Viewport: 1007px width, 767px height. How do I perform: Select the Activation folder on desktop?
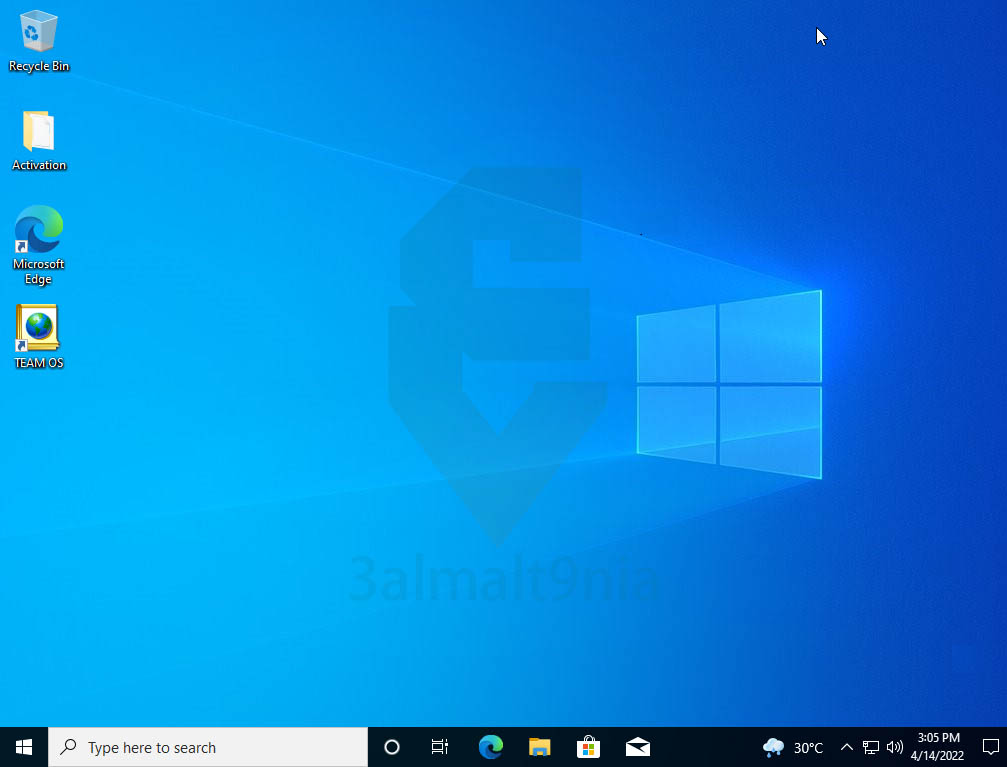click(39, 141)
